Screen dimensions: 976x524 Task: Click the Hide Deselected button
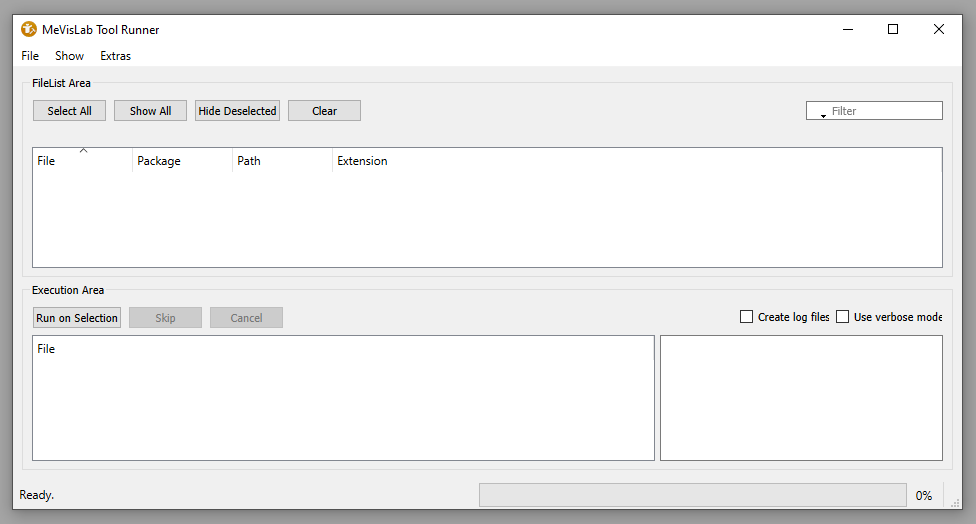(237, 111)
